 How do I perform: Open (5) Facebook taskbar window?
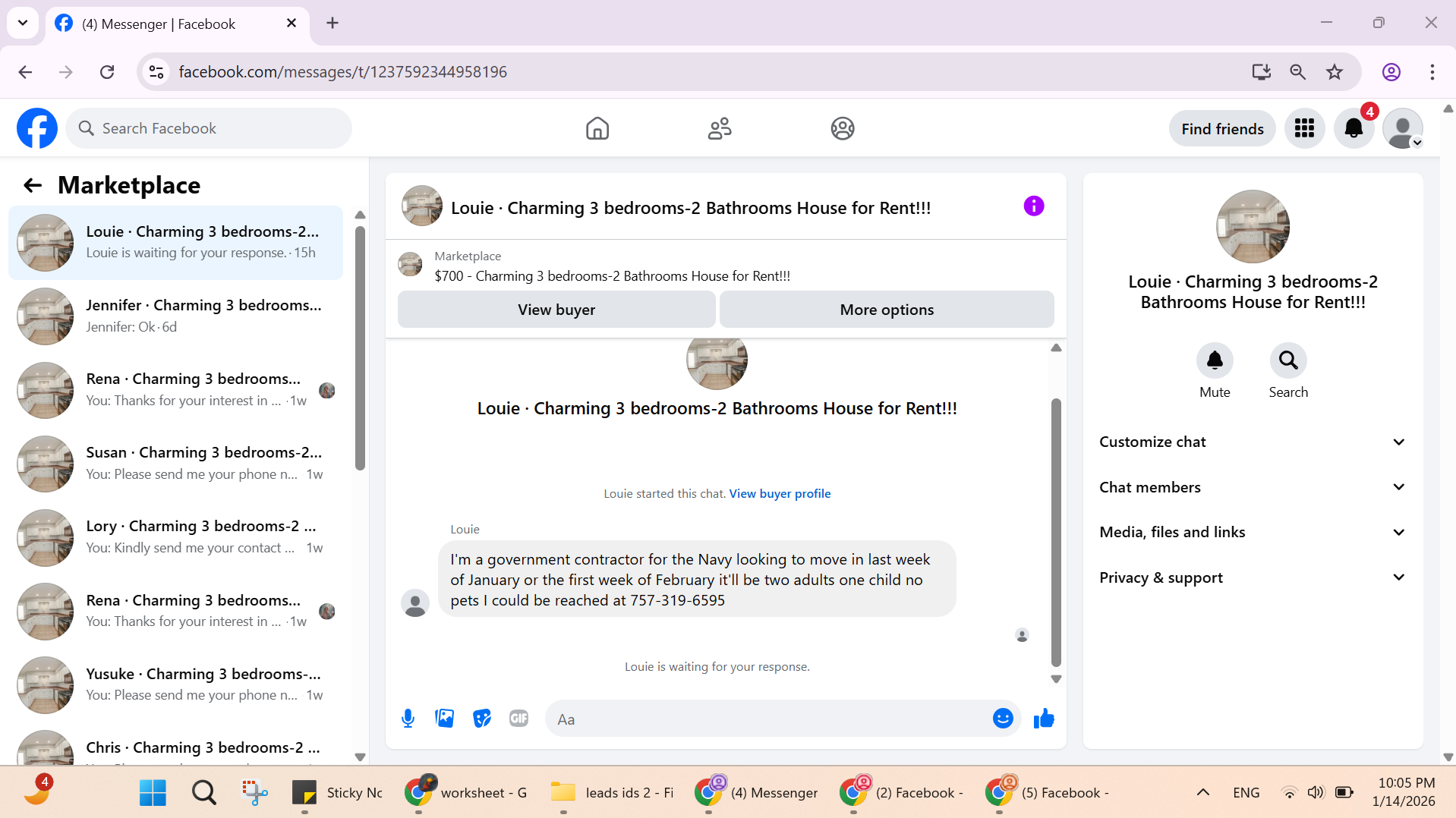click(x=1048, y=792)
